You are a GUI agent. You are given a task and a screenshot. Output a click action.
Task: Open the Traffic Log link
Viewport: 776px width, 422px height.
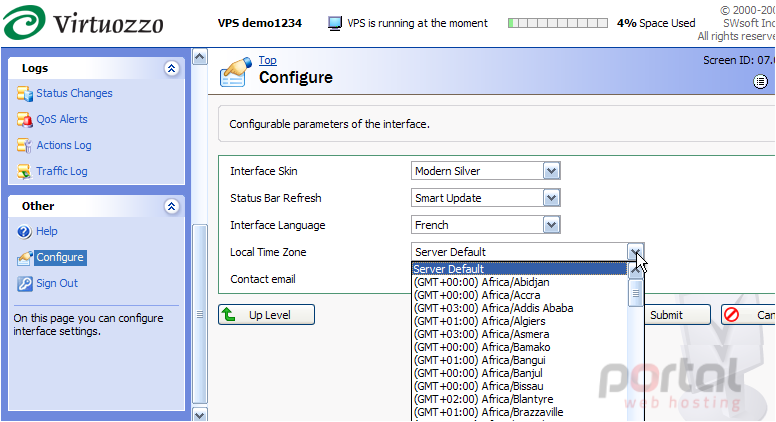tap(62, 171)
